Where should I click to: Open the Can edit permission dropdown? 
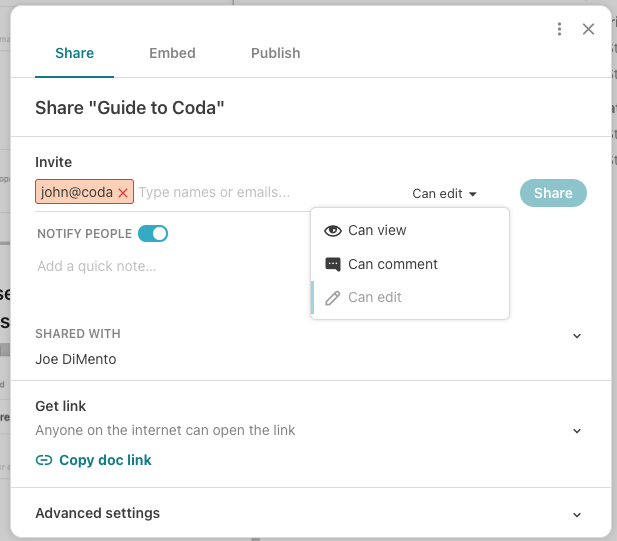444,194
